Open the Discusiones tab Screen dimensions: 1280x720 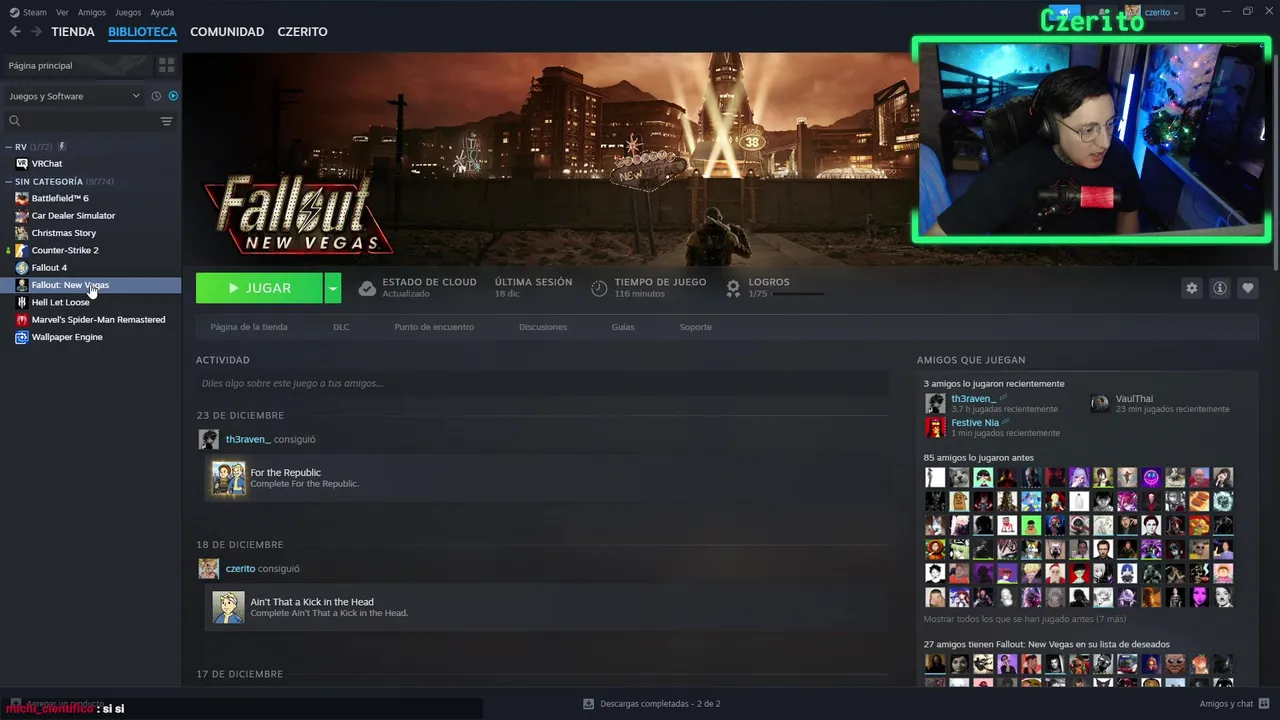click(543, 327)
